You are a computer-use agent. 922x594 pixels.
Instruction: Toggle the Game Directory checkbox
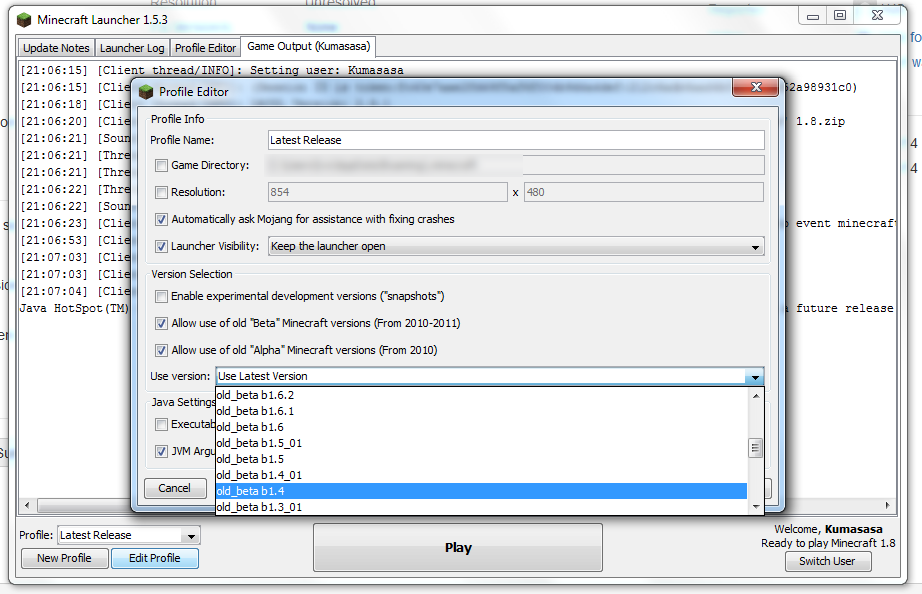(x=161, y=166)
